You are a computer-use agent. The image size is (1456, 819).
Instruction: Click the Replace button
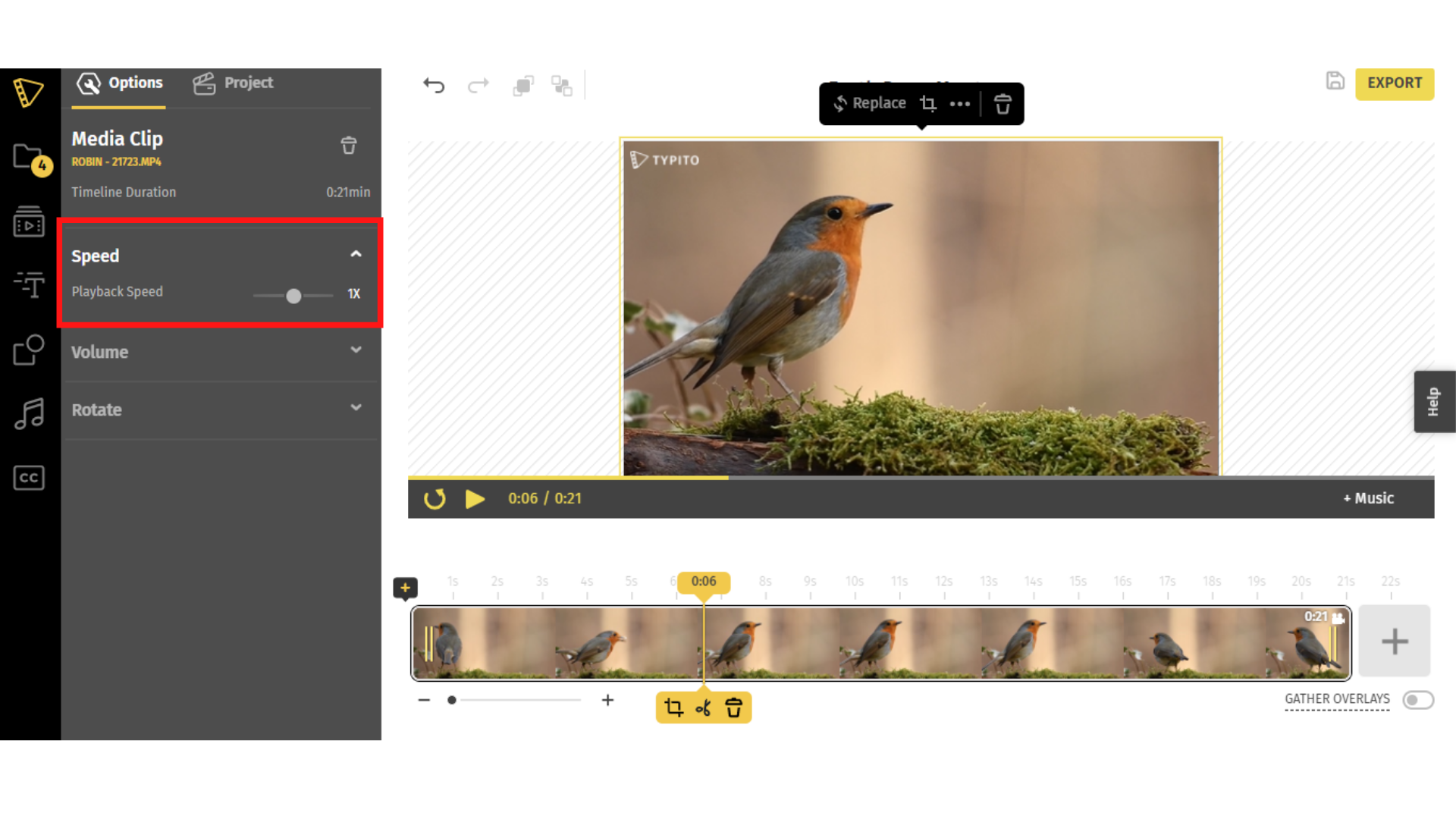tap(869, 104)
